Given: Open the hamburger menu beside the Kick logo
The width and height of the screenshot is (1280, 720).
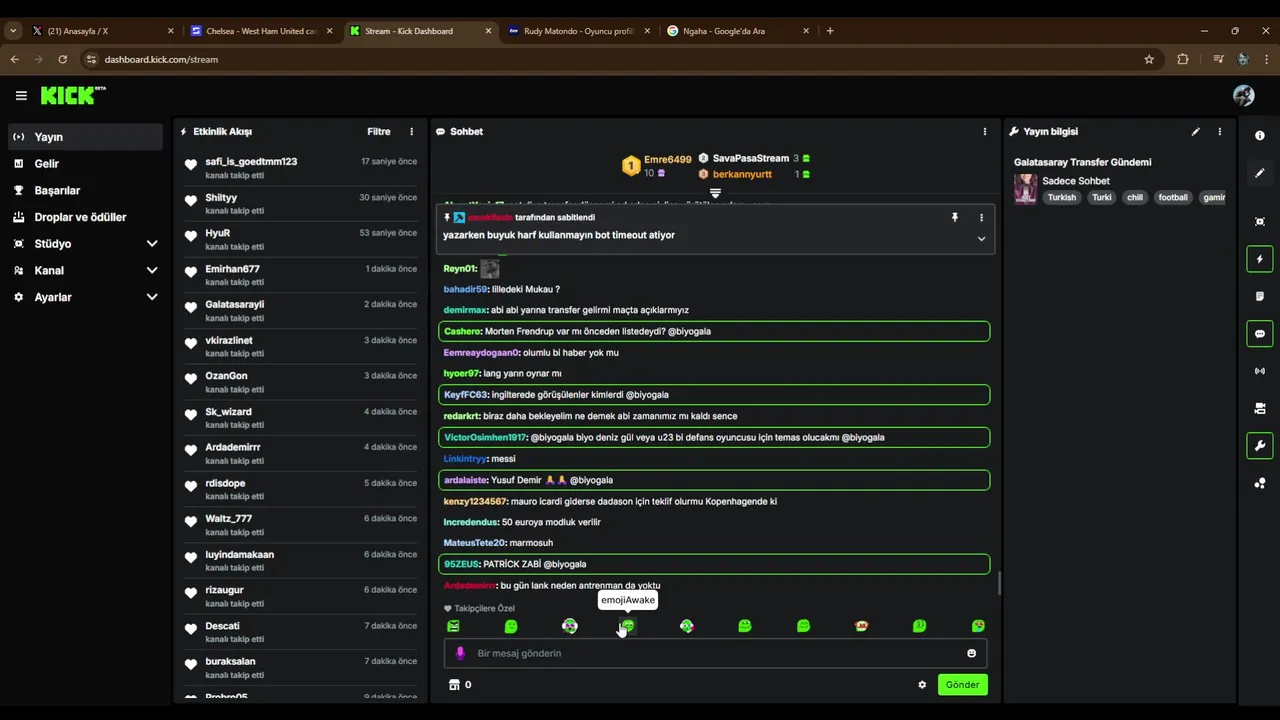Looking at the screenshot, I should 21,96.
